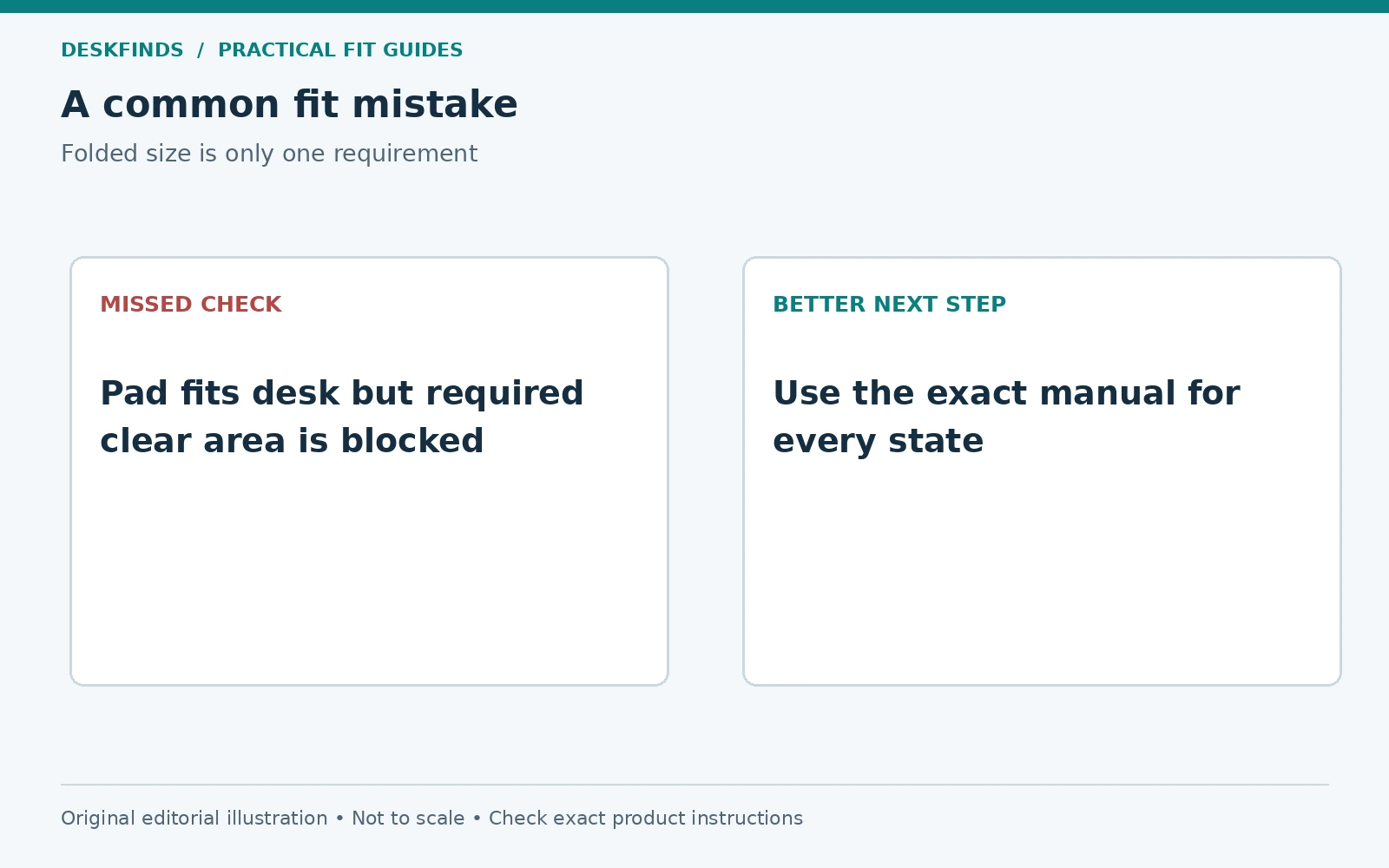Select the MISSED CHECK label
1389x868 pixels.
tap(191, 305)
